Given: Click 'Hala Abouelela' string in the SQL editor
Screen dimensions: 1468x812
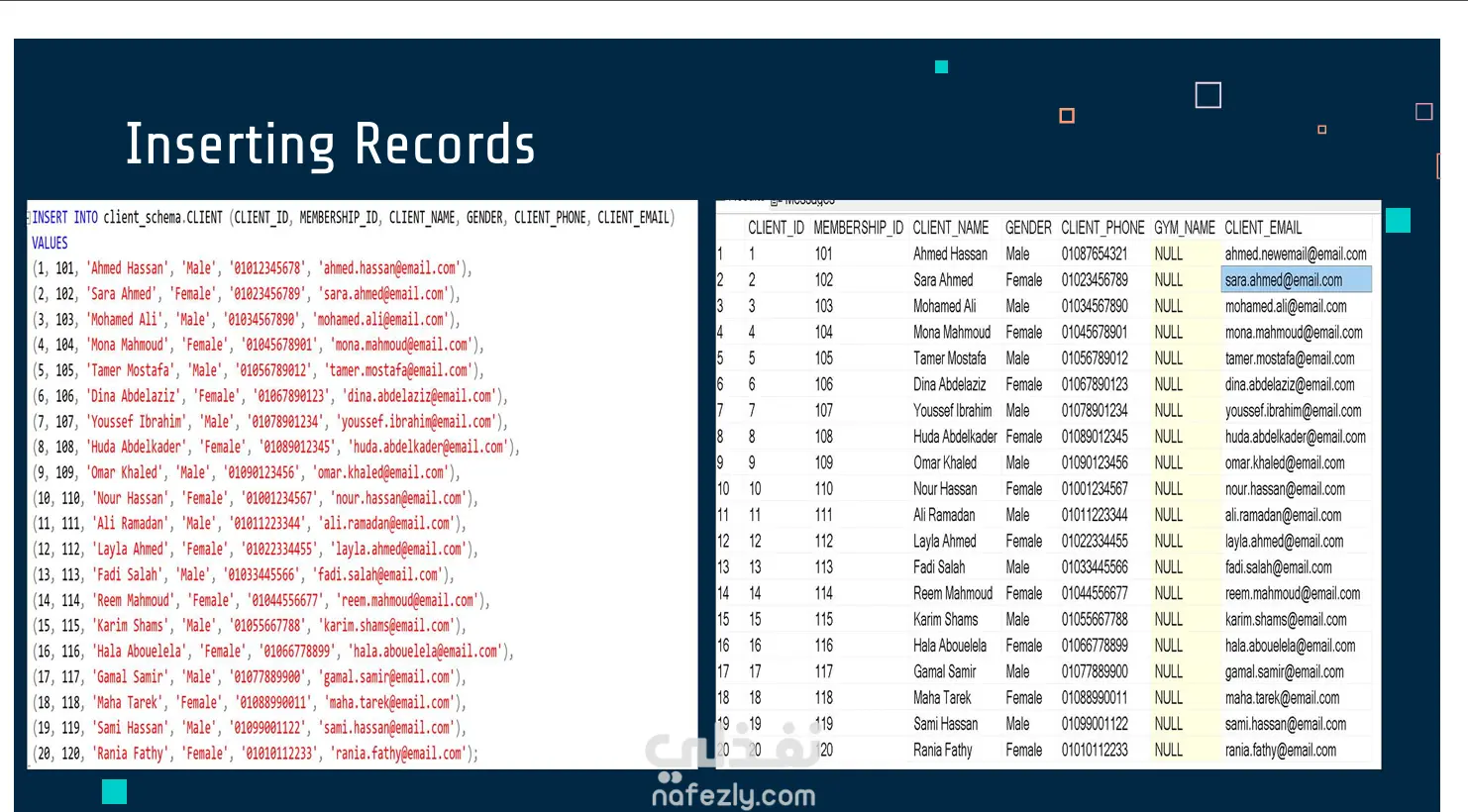Looking at the screenshot, I should pyautogui.click(x=141, y=652).
